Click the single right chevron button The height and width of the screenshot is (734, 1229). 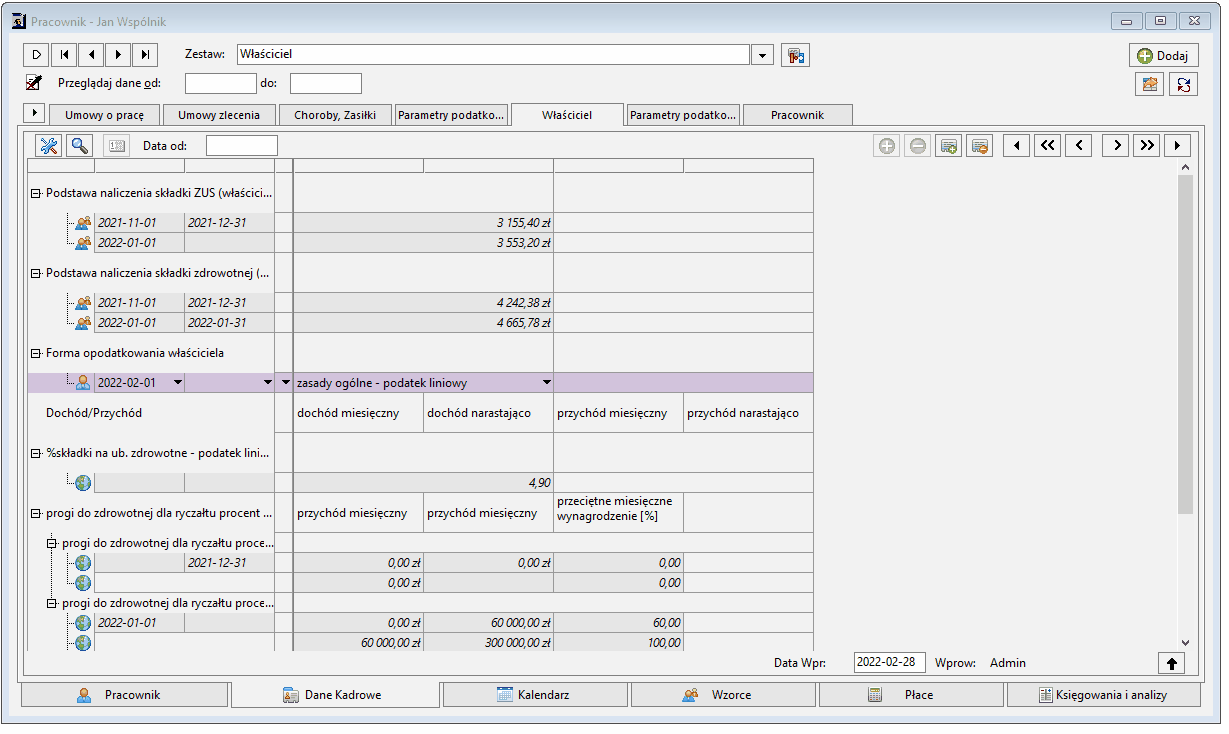coord(1116,146)
